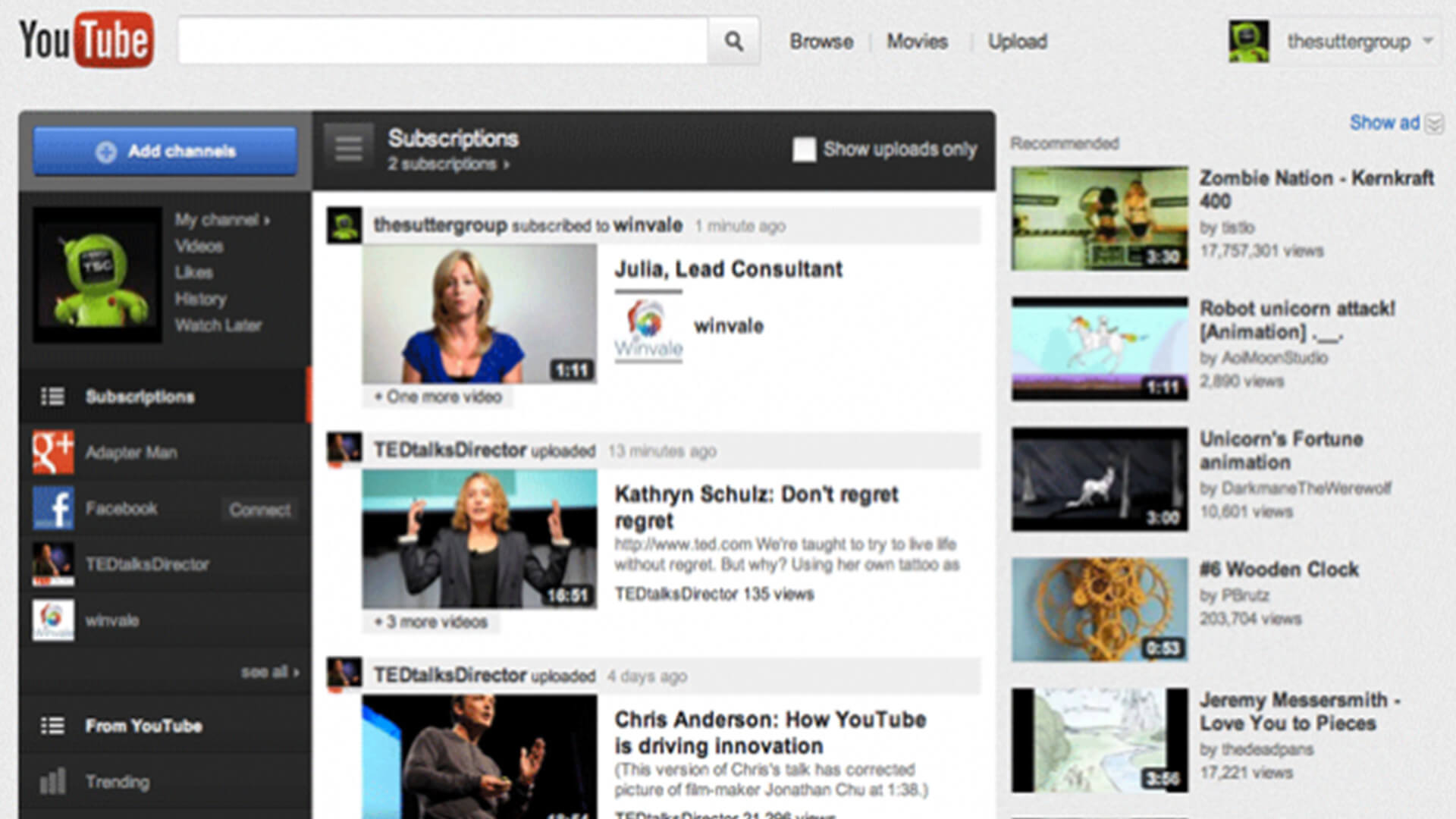Expand One more video

[438, 397]
